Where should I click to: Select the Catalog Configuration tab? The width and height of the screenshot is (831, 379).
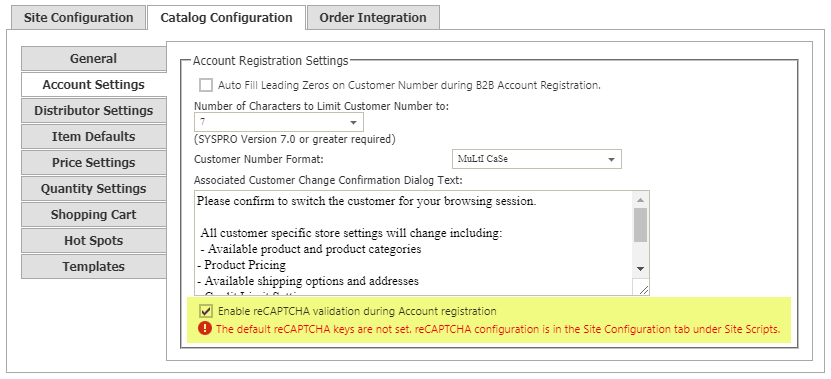(x=226, y=17)
